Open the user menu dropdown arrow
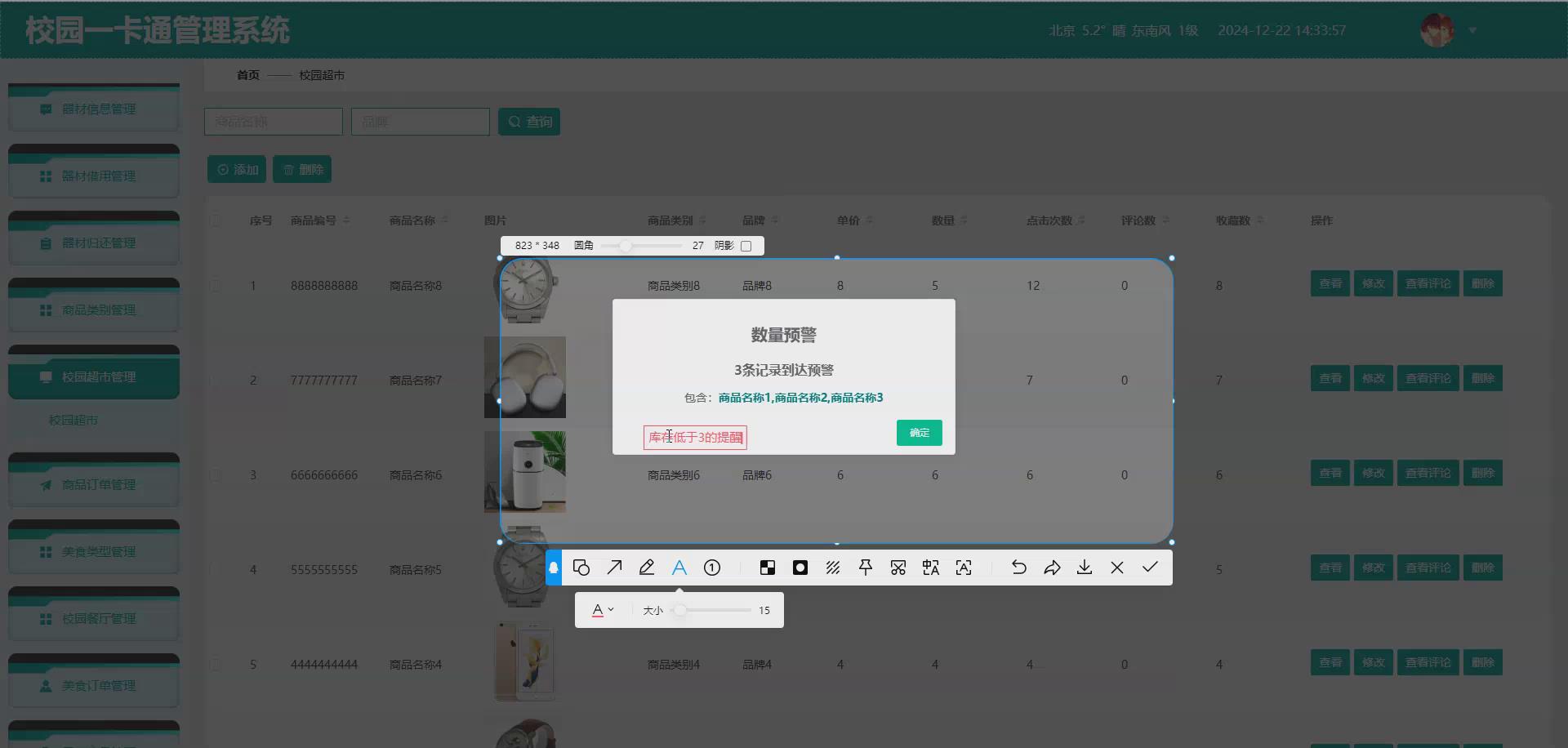This screenshot has height=748, width=1568. click(1472, 30)
